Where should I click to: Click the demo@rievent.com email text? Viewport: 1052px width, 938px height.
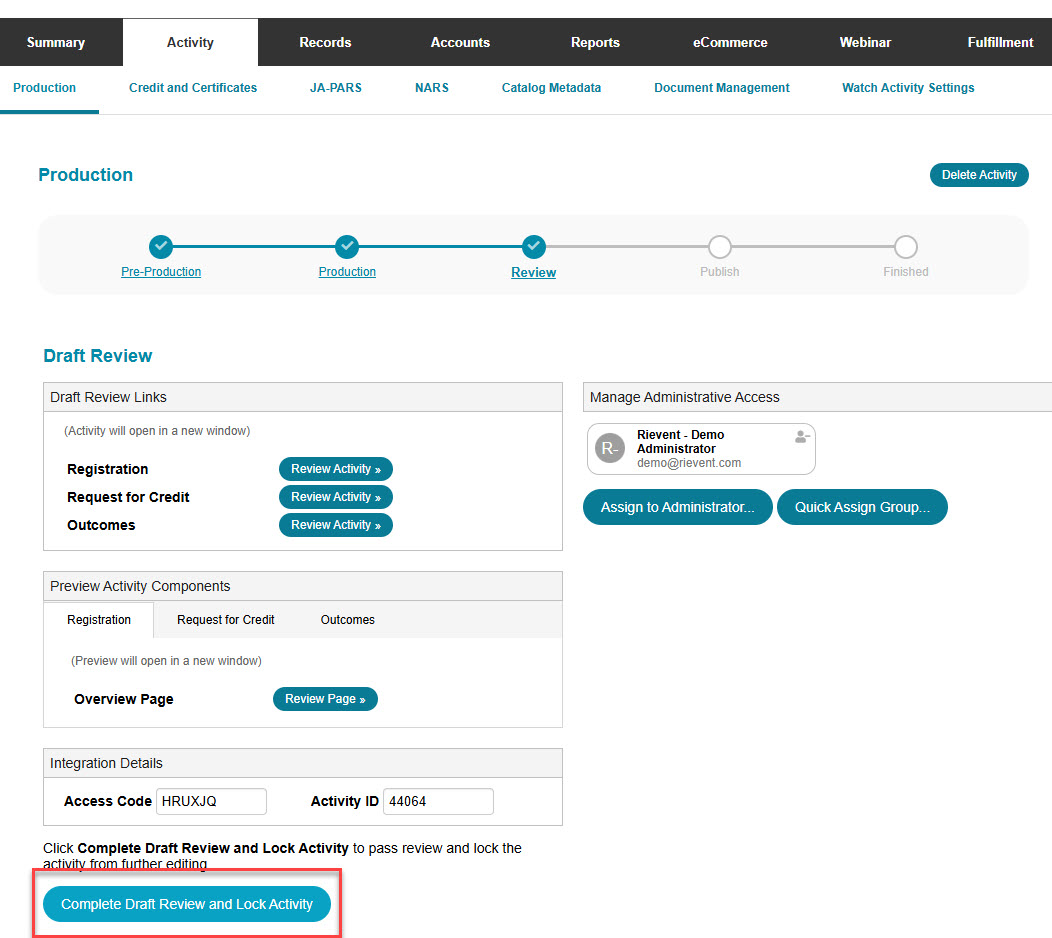(689, 463)
